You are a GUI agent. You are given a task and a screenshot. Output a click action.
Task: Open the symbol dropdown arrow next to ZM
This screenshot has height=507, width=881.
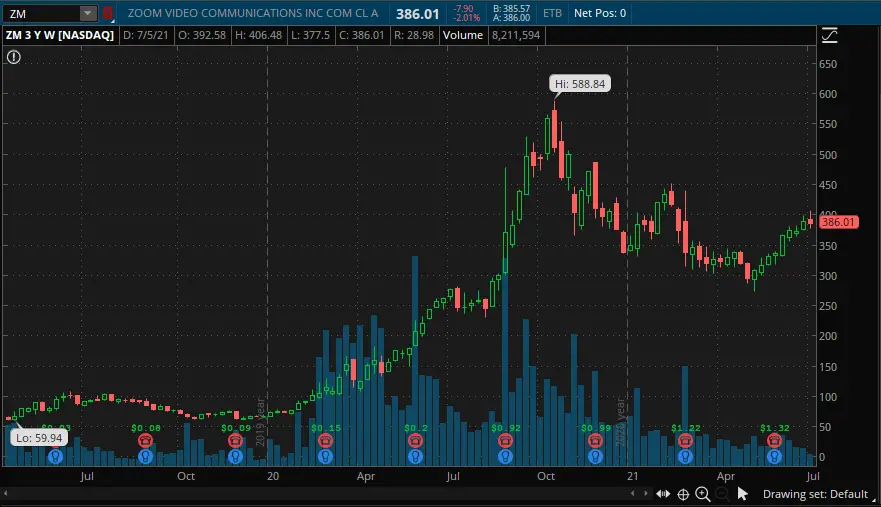pos(88,13)
